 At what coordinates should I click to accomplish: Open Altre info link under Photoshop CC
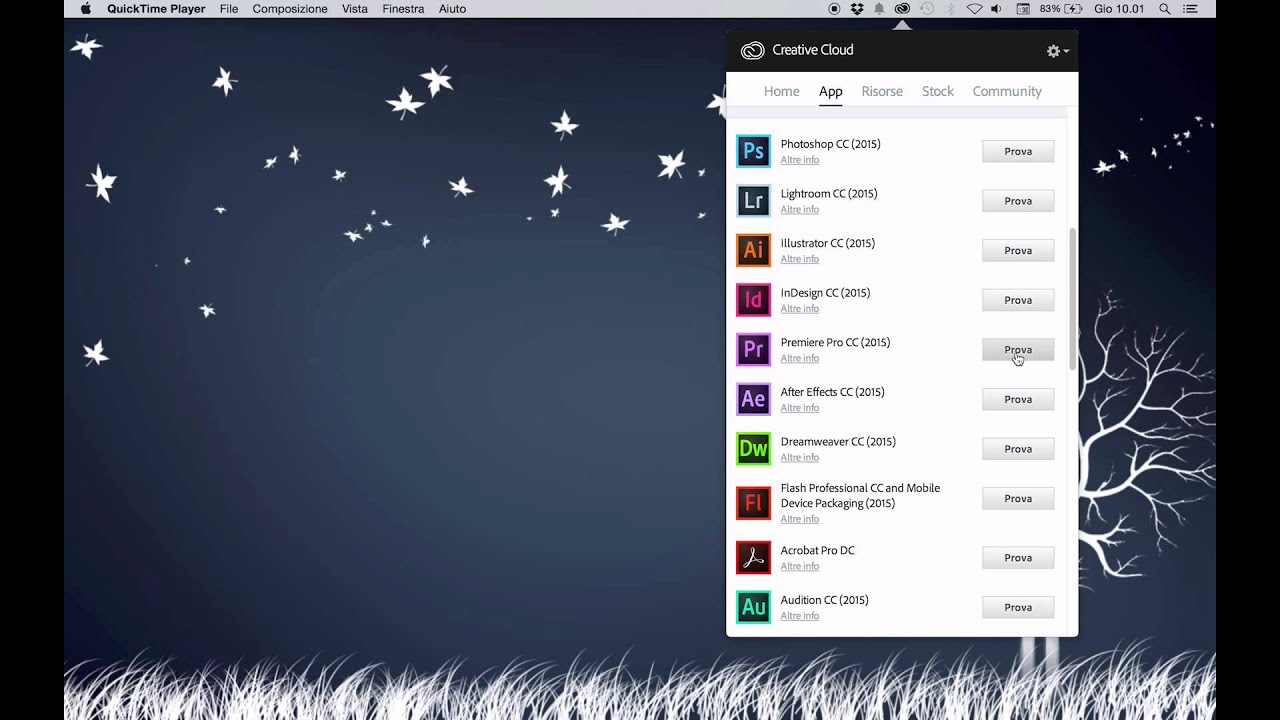[800, 160]
